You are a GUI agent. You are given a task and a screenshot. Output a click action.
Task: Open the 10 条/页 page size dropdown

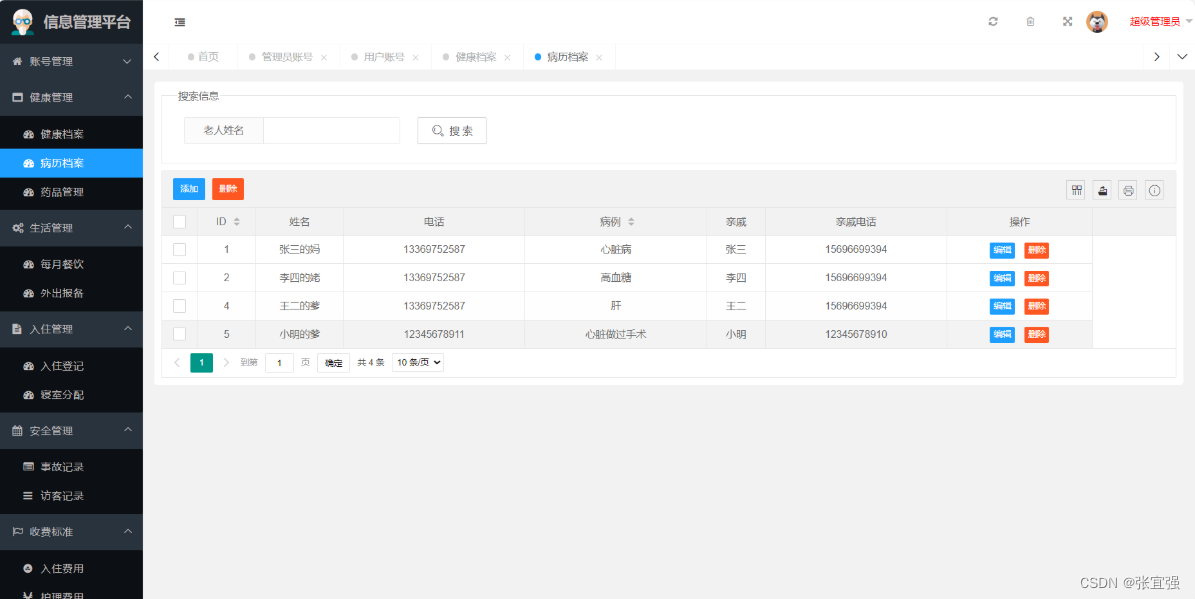coord(418,363)
